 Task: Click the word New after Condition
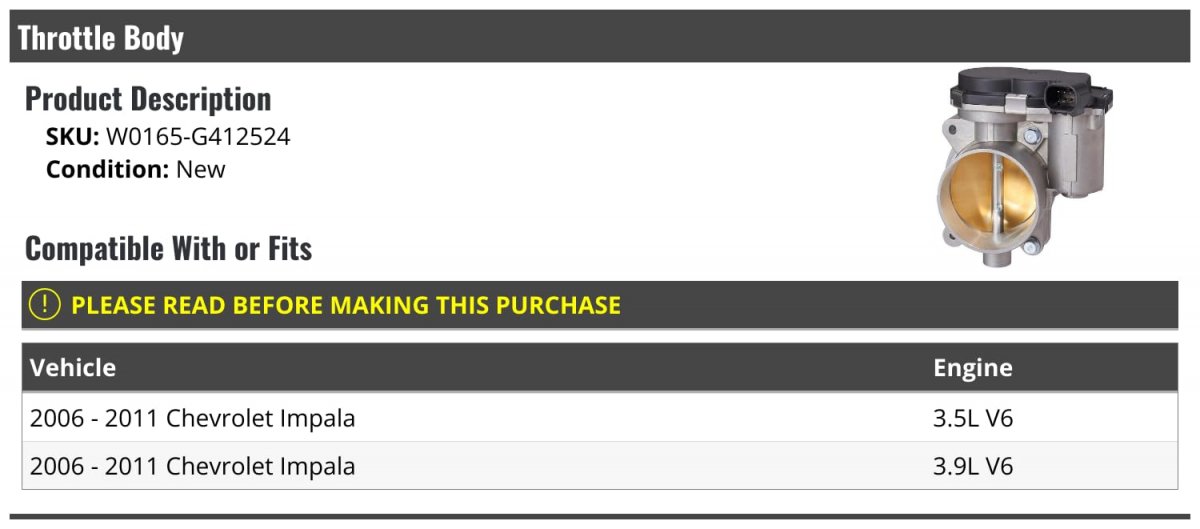201,169
